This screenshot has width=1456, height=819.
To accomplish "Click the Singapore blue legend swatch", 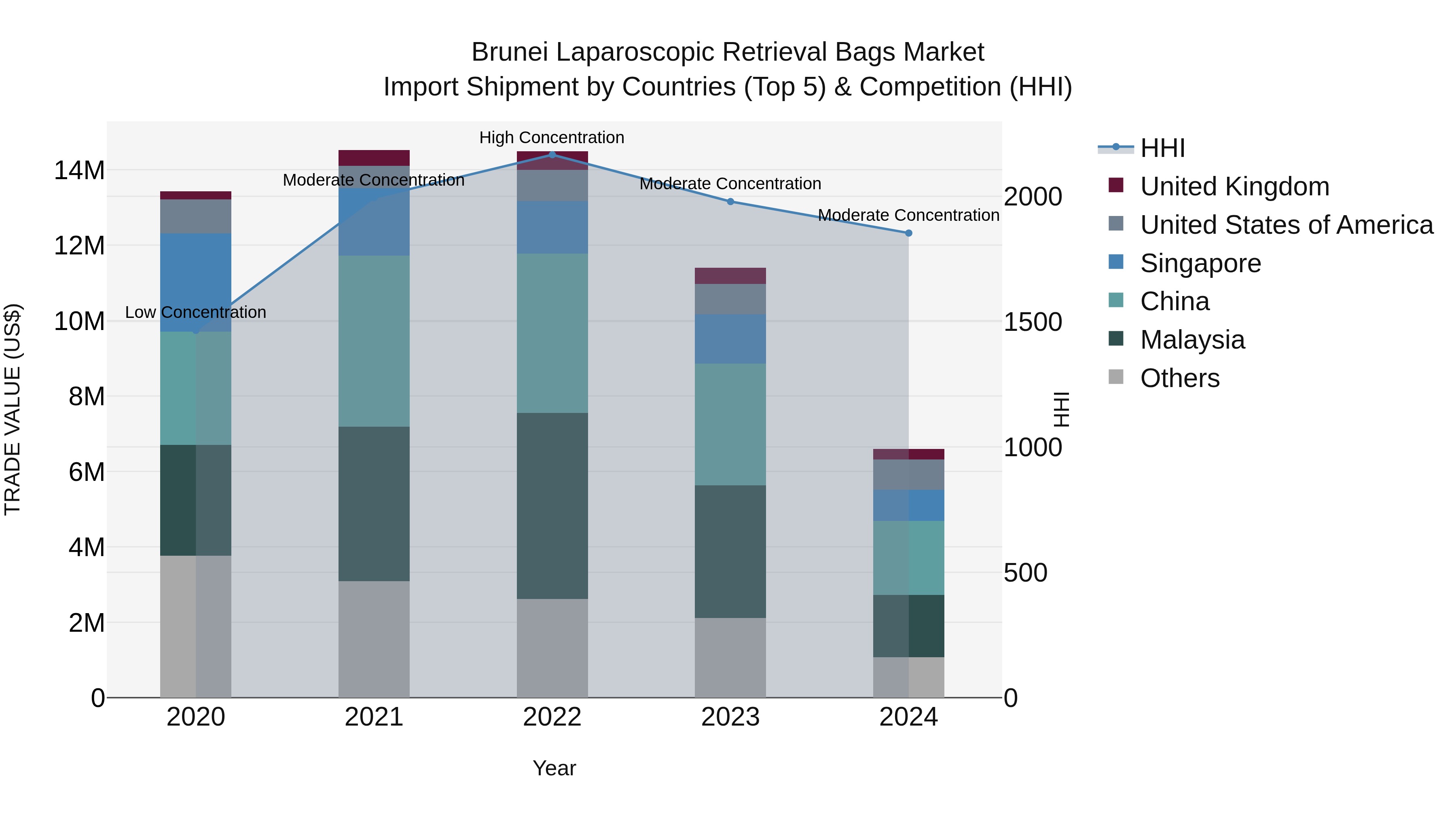I will (1116, 262).
